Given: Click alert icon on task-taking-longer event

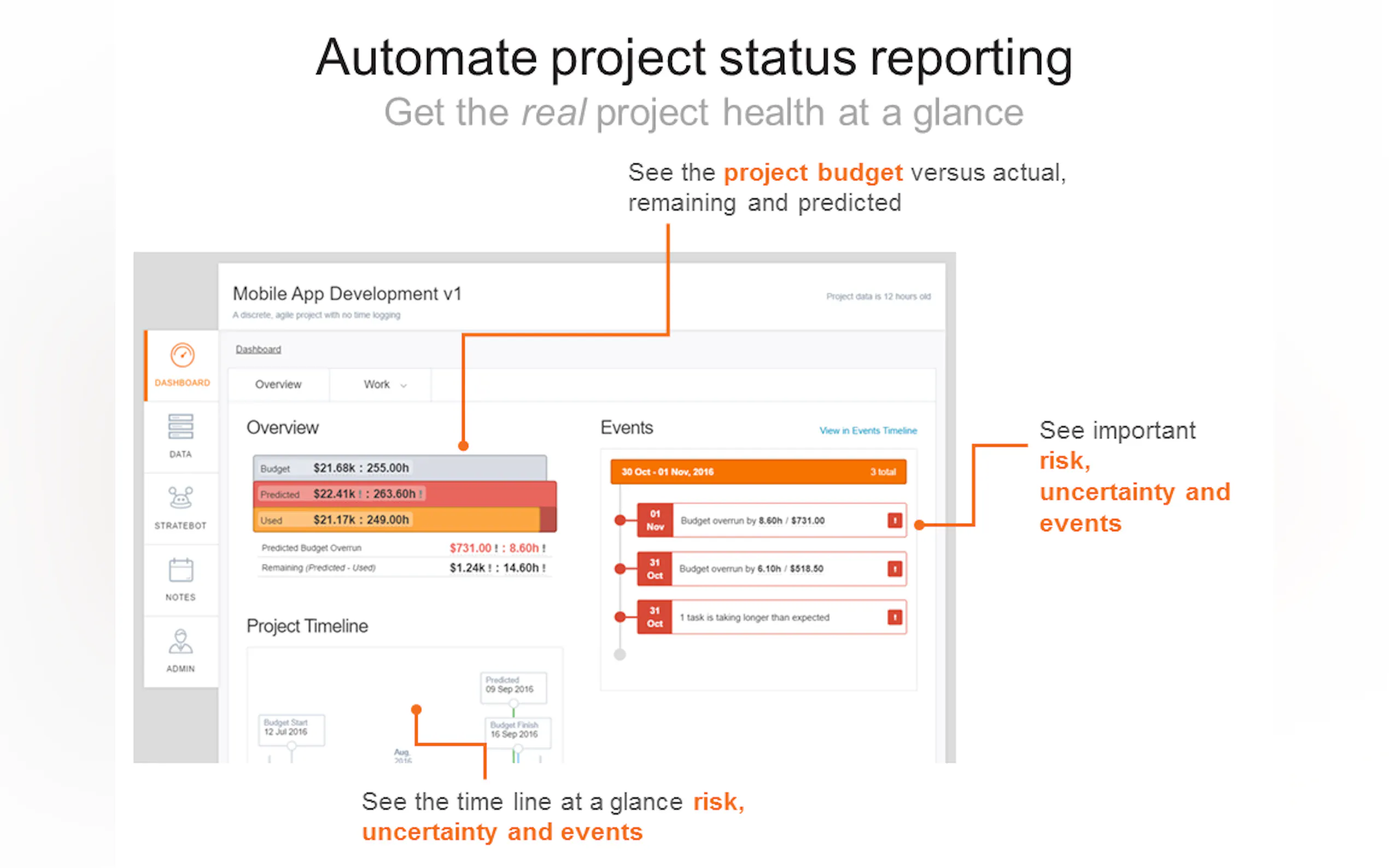Looking at the screenshot, I should pyautogui.click(x=894, y=617).
